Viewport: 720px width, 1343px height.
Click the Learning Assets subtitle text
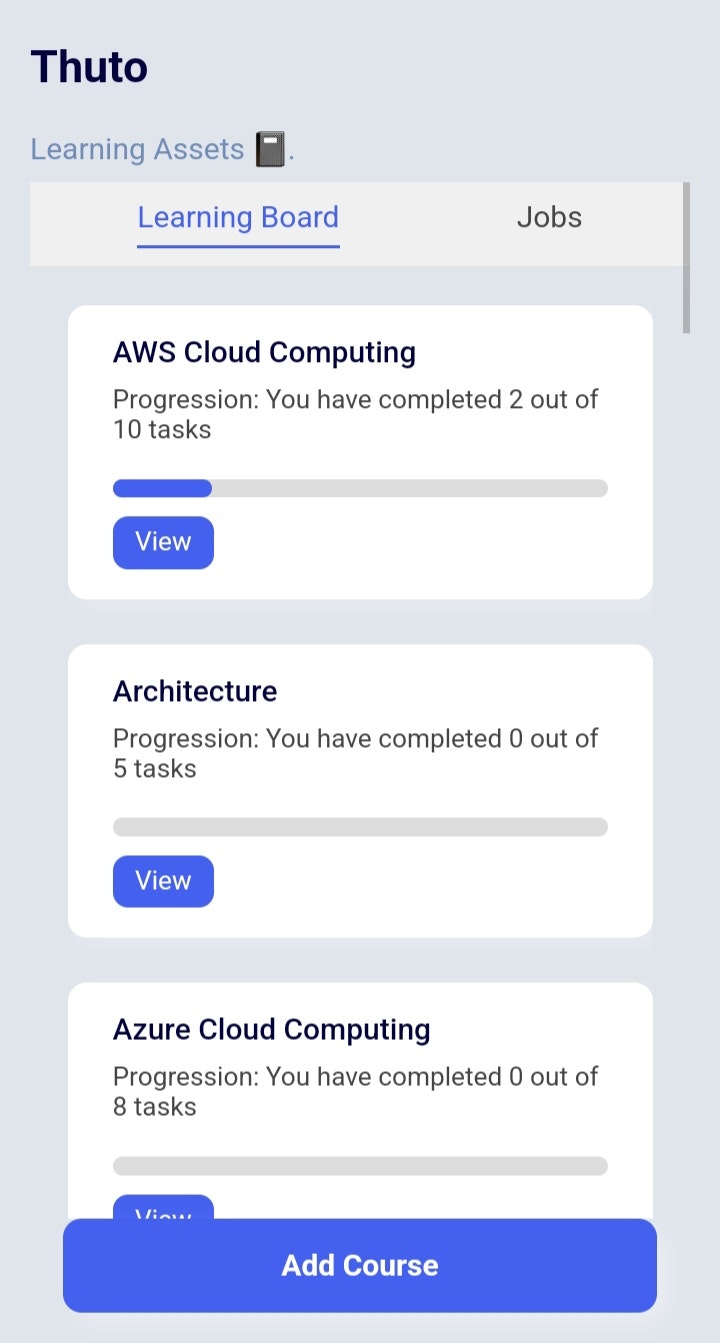pos(137,150)
